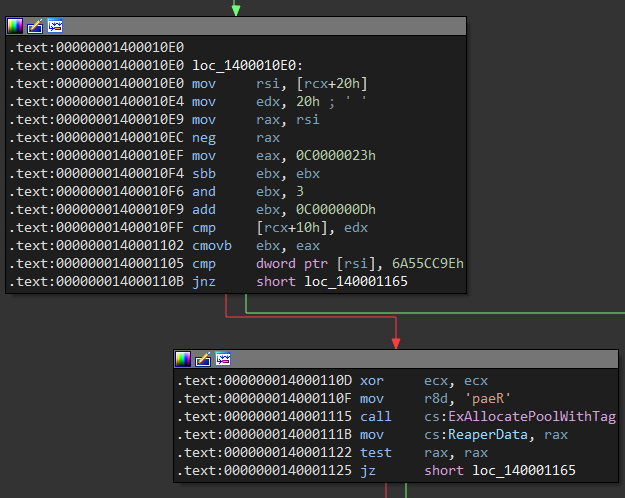Click the [rcx+10h] operand

click(292, 228)
